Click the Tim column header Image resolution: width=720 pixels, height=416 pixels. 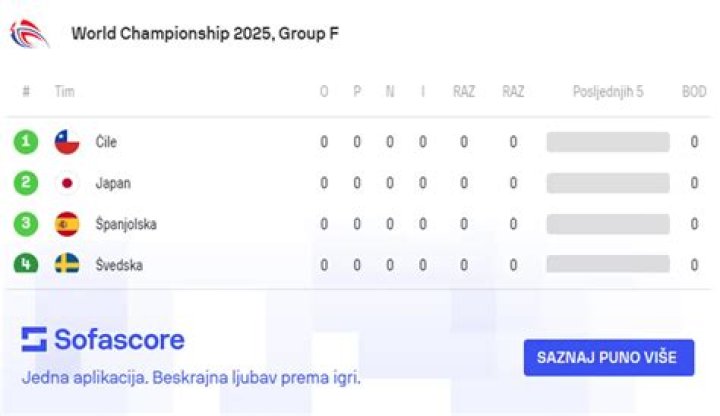[x=65, y=92]
